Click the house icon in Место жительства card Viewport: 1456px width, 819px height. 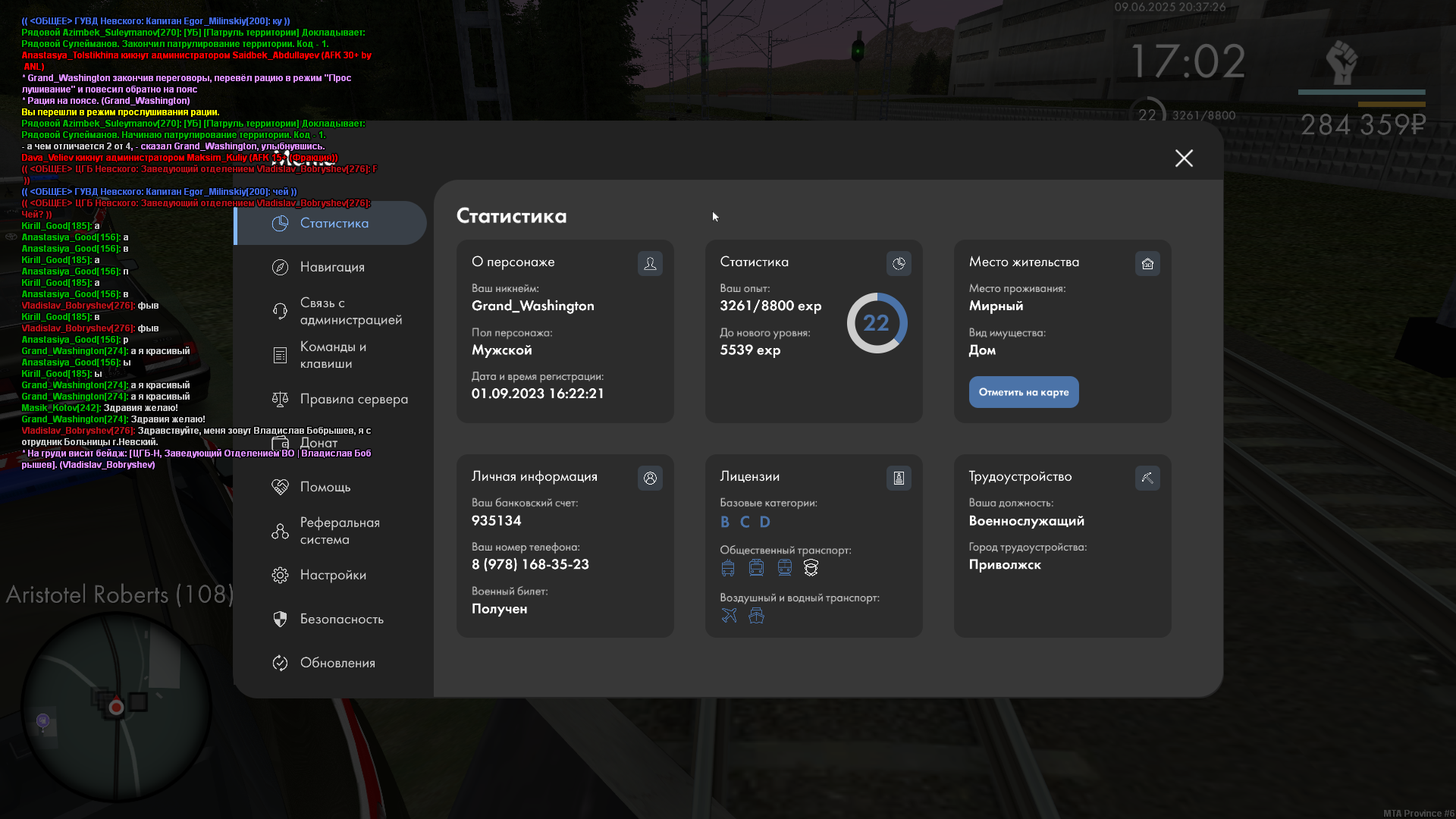(x=1147, y=263)
